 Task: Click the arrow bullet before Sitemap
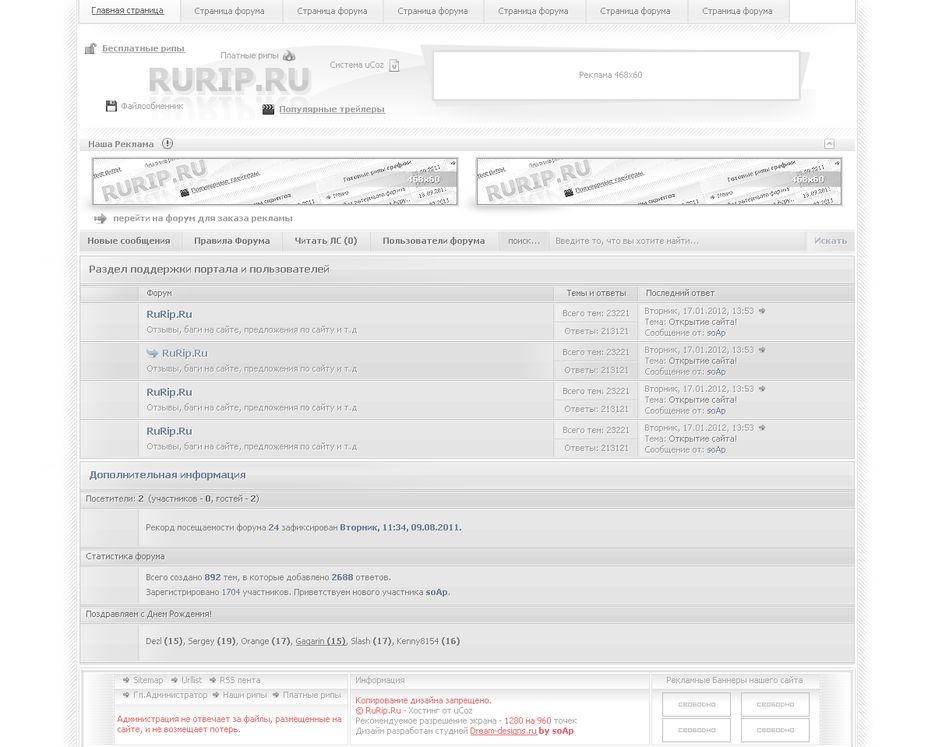(x=126, y=680)
